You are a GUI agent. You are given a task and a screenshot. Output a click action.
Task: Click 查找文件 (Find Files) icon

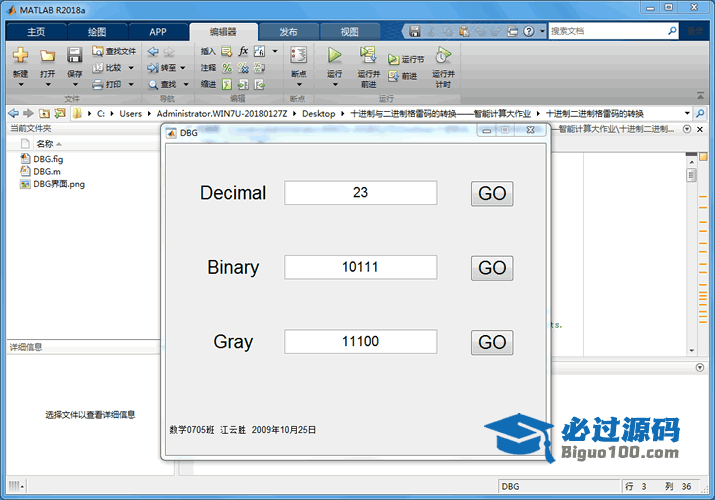[x=98, y=51]
